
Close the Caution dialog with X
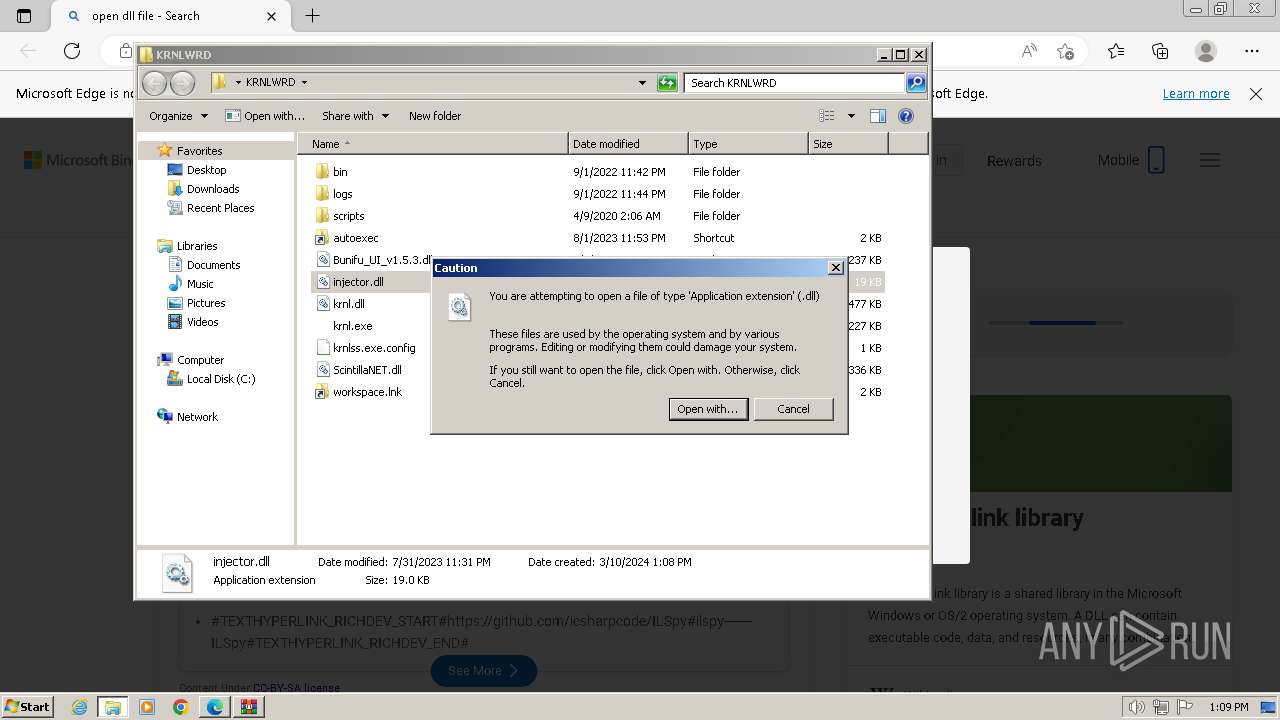click(836, 268)
